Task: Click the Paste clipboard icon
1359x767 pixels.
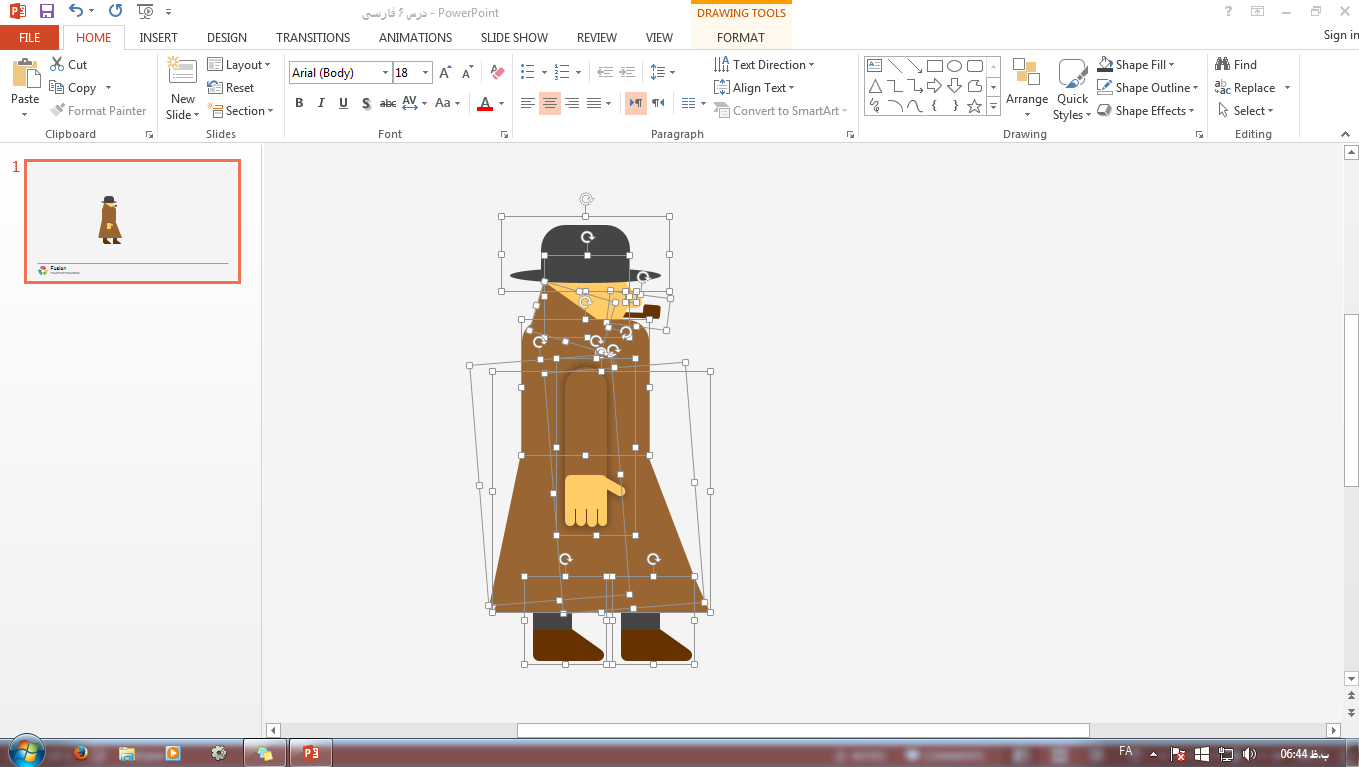Action: tap(24, 75)
